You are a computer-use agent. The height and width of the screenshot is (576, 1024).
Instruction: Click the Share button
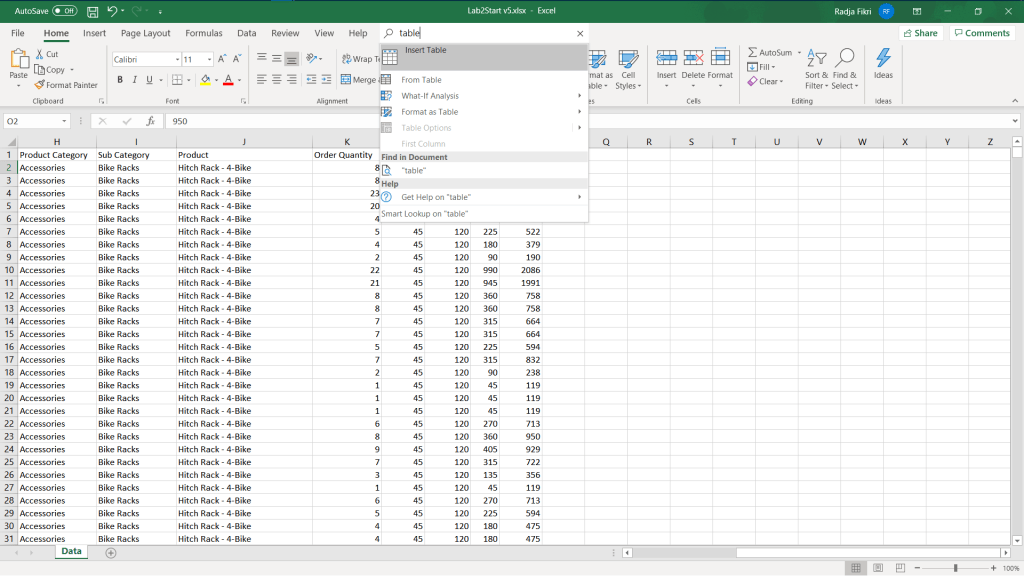coord(920,33)
